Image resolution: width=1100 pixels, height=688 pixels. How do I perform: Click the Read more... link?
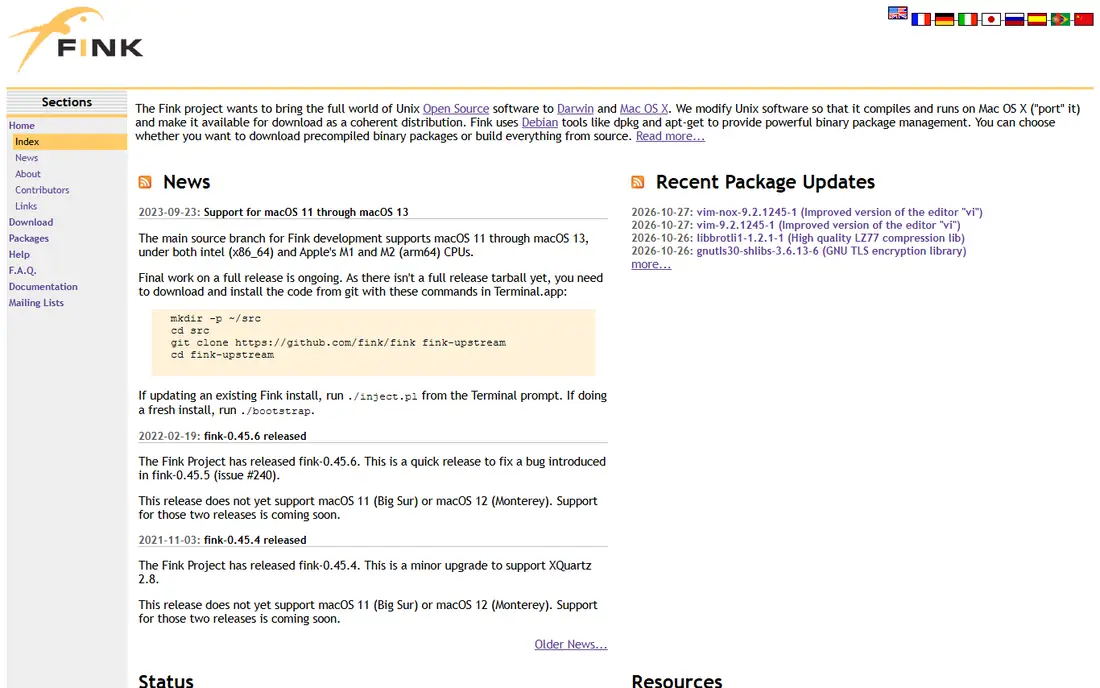[x=670, y=136]
